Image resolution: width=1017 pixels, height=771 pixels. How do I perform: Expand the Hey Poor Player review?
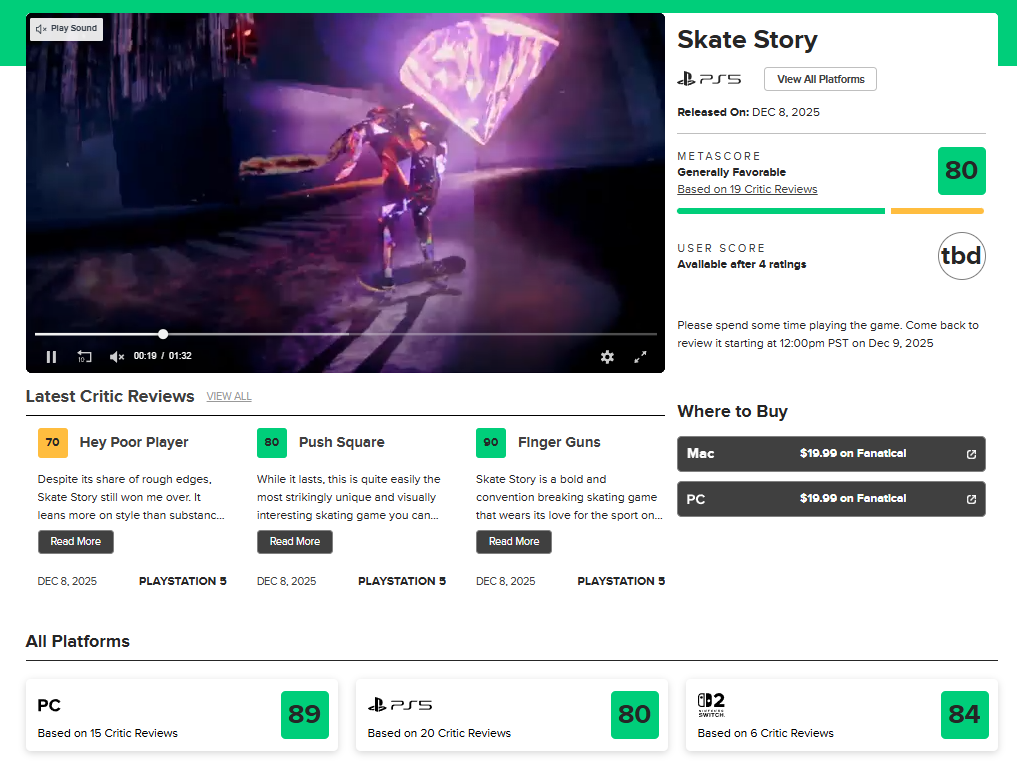click(75, 541)
